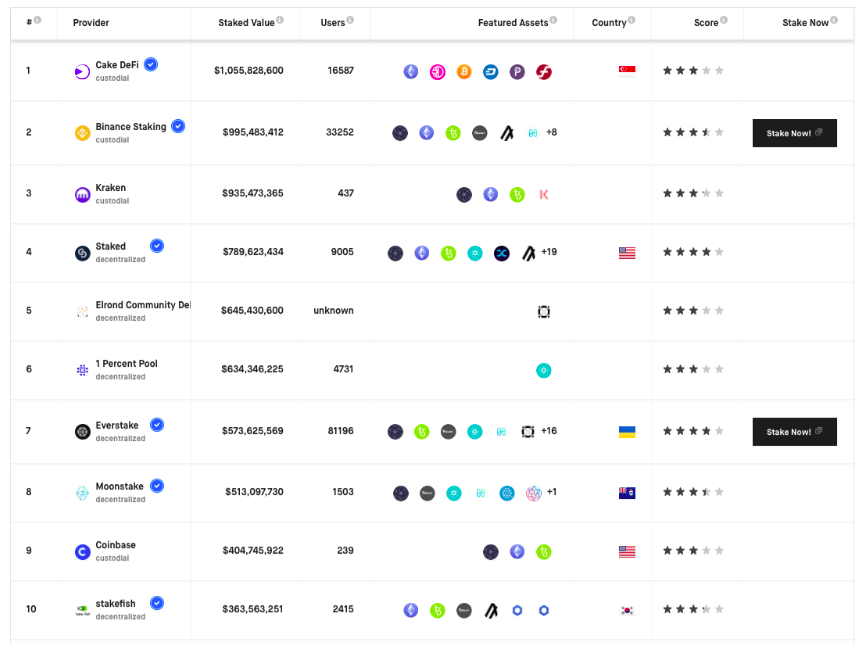
Task: Click the Stake Now button for Binance Staking
Action: tap(794, 132)
